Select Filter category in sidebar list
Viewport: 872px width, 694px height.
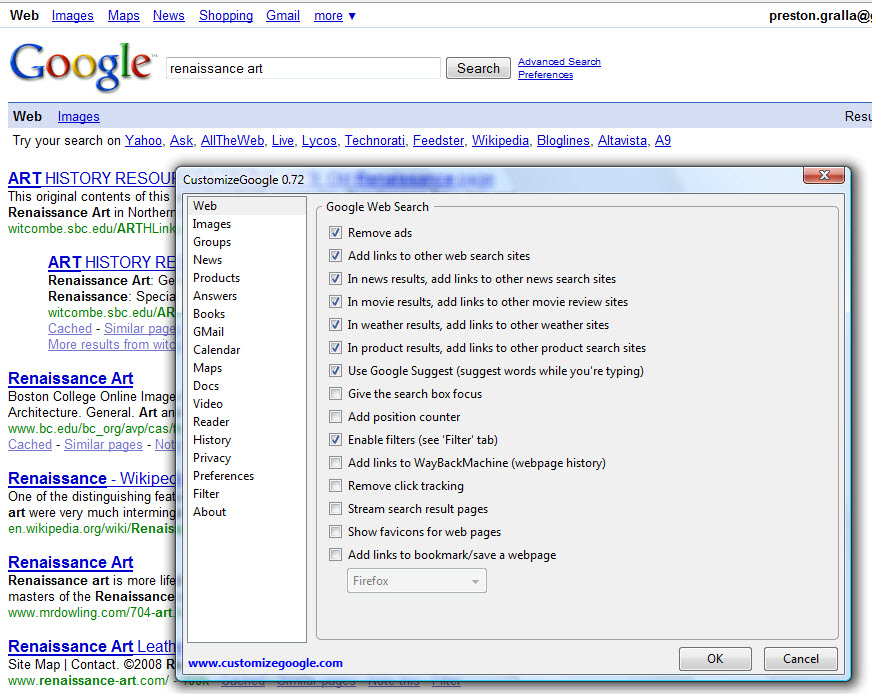pyautogui.click(x=206, y=494)
